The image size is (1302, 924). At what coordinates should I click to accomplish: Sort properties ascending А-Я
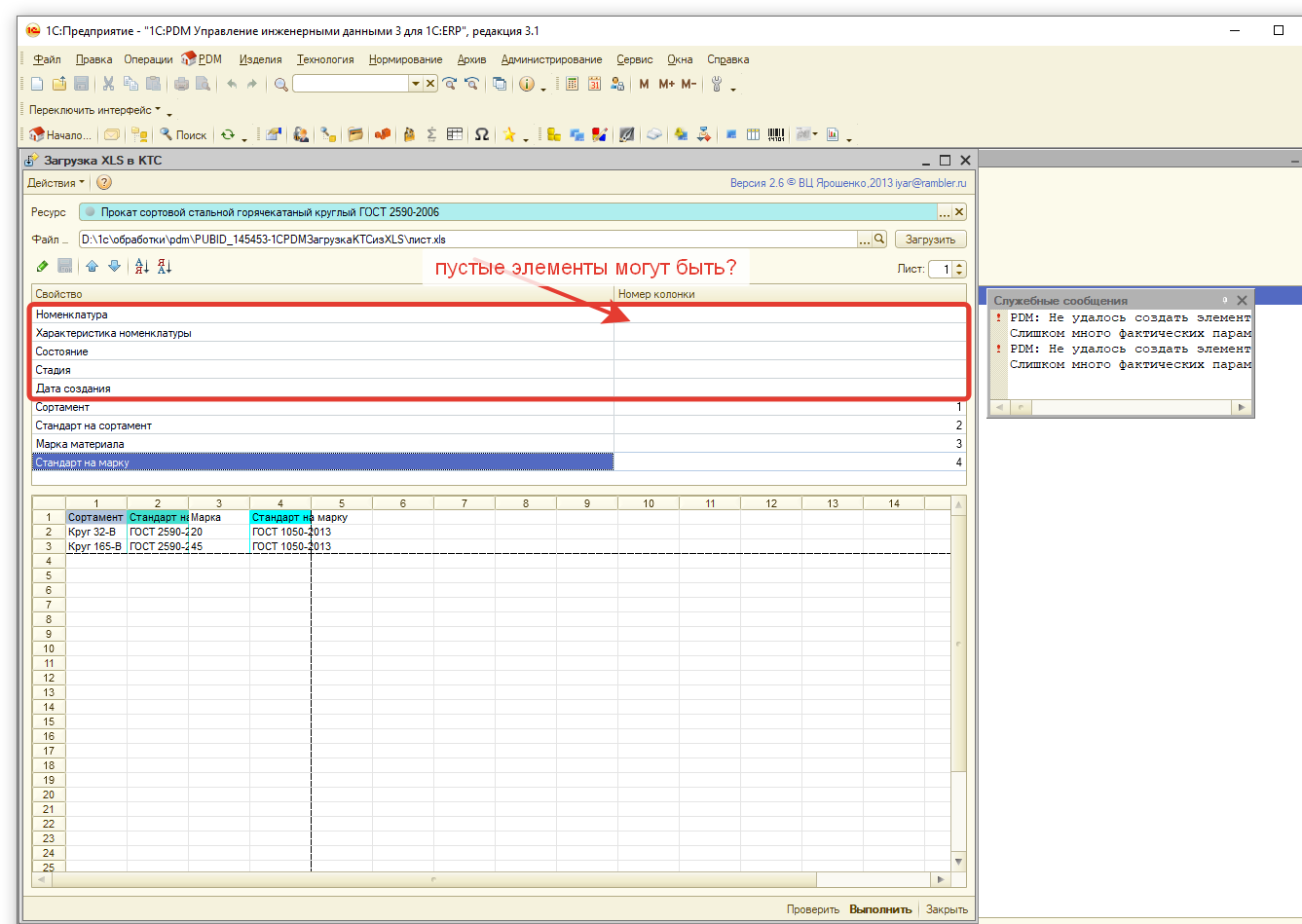click(x=142, y=267)
